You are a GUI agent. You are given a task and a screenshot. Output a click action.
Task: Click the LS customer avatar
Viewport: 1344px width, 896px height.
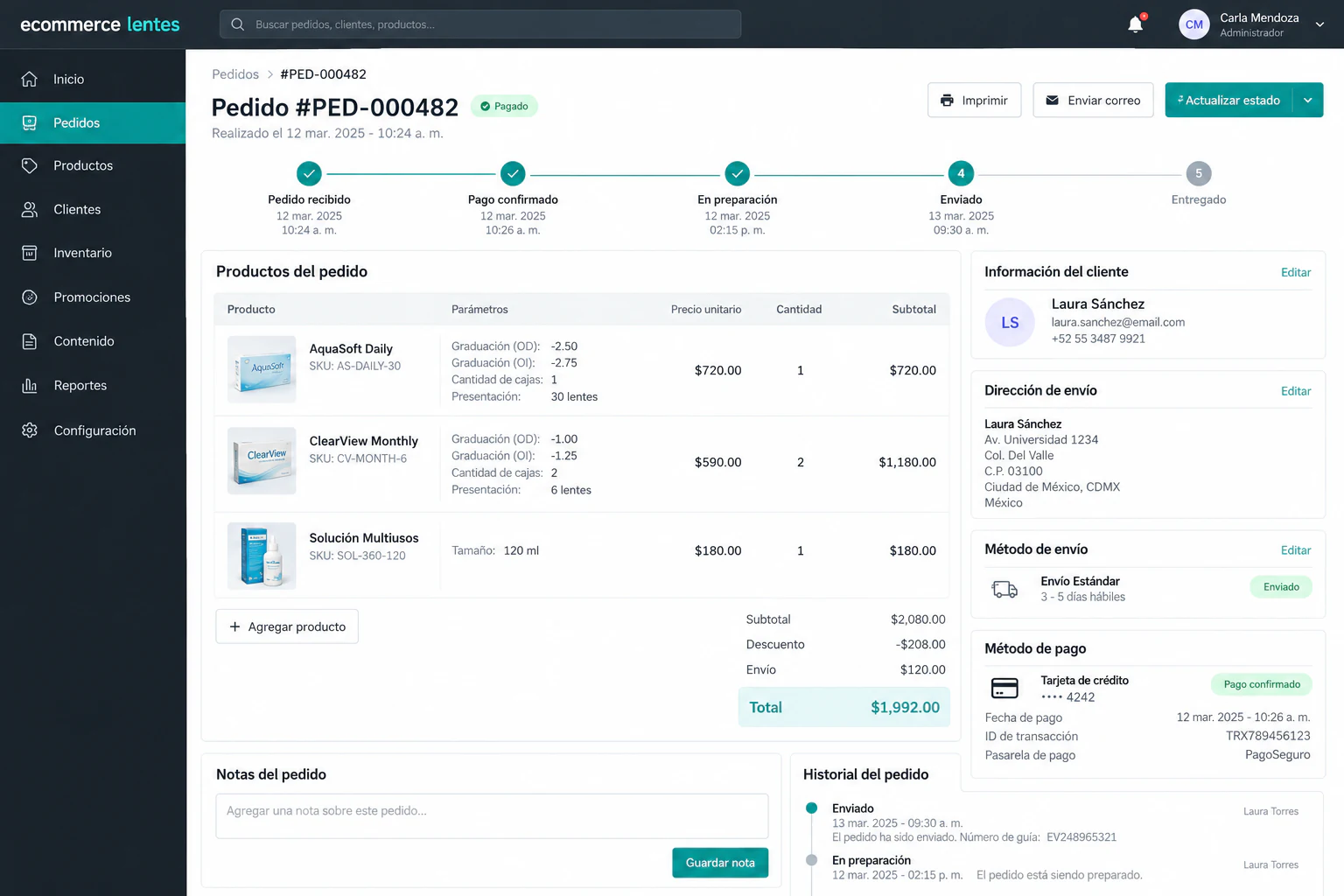[1010, 322]
